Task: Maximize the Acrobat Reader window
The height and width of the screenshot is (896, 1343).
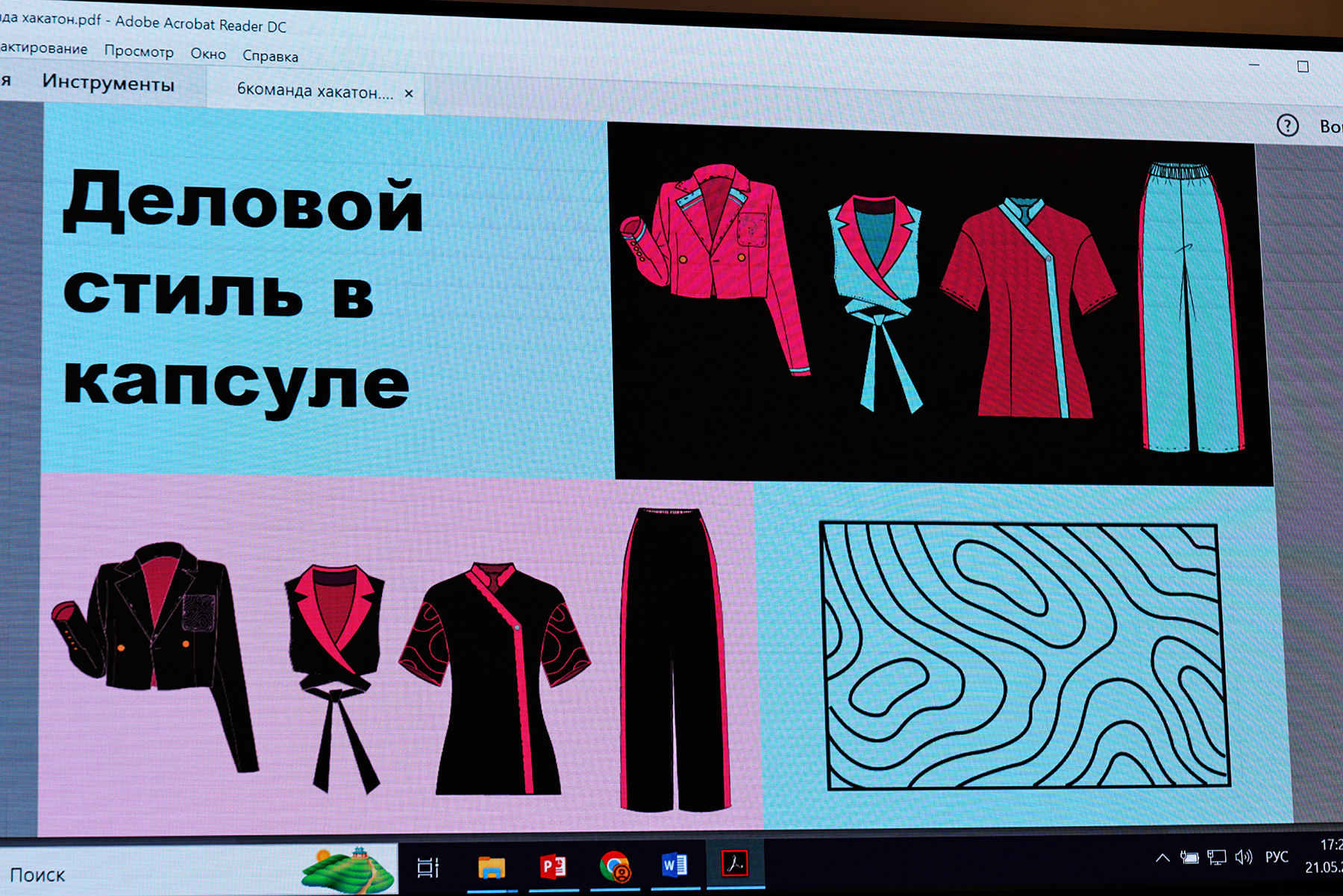Action: [x=1303, y=66]
